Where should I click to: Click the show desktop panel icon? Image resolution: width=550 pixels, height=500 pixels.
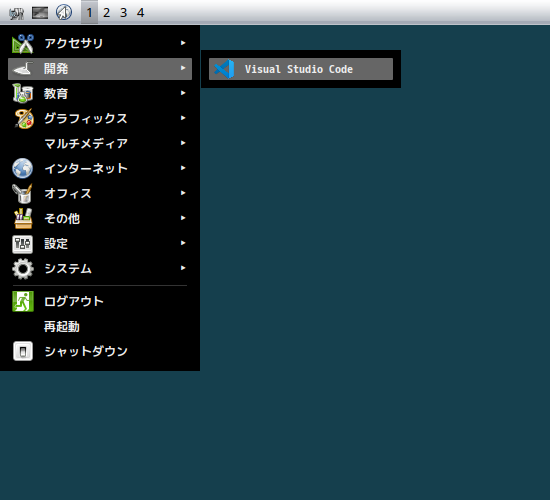(40, 13)
